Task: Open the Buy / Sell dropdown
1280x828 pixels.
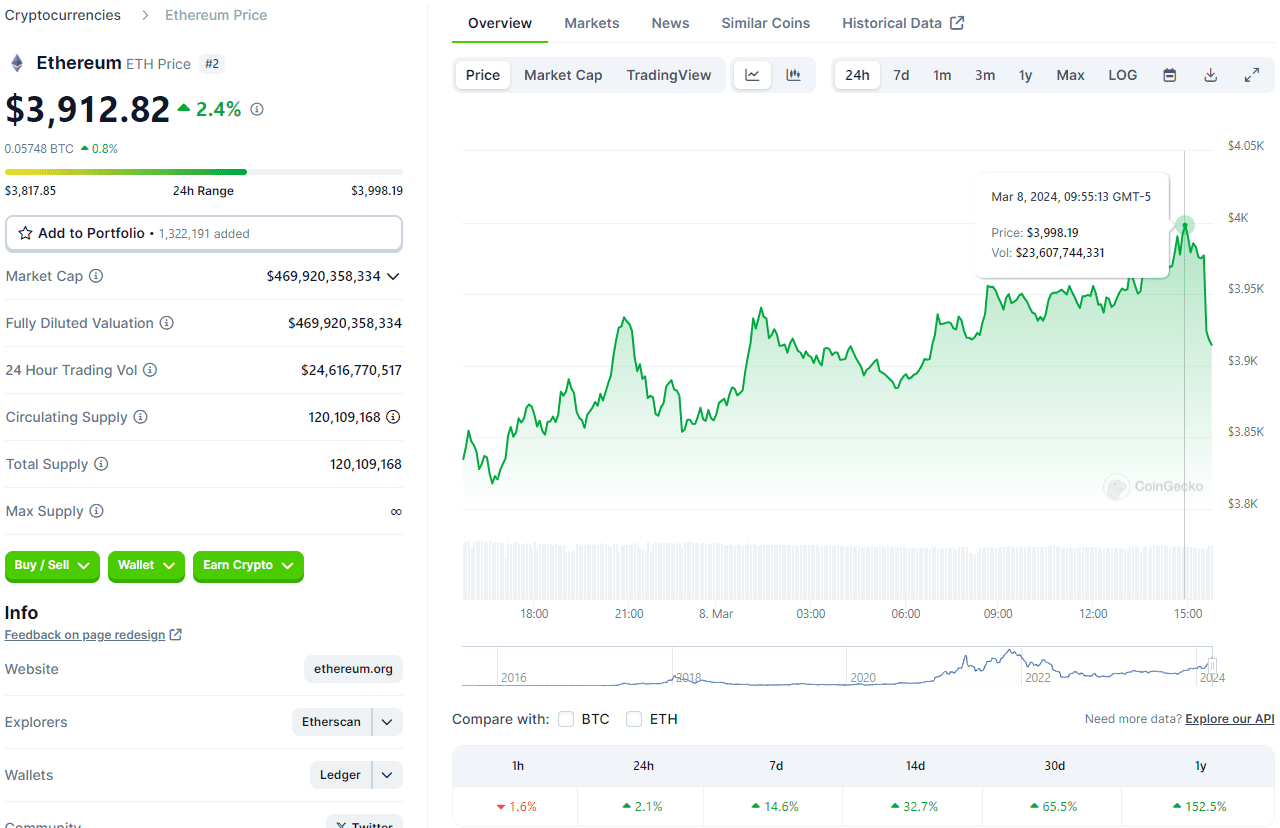Action: [52, 566]
